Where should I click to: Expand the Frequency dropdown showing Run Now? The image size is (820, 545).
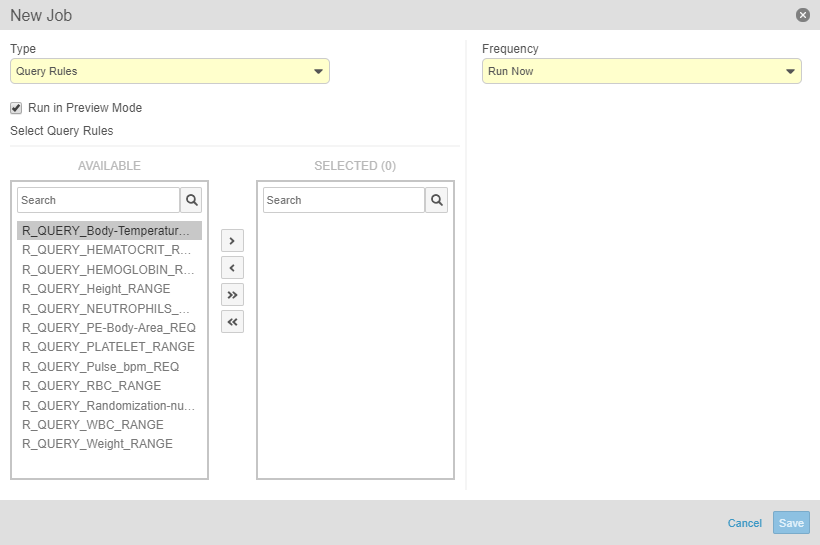pyautogui.click(x=641, y=71)
